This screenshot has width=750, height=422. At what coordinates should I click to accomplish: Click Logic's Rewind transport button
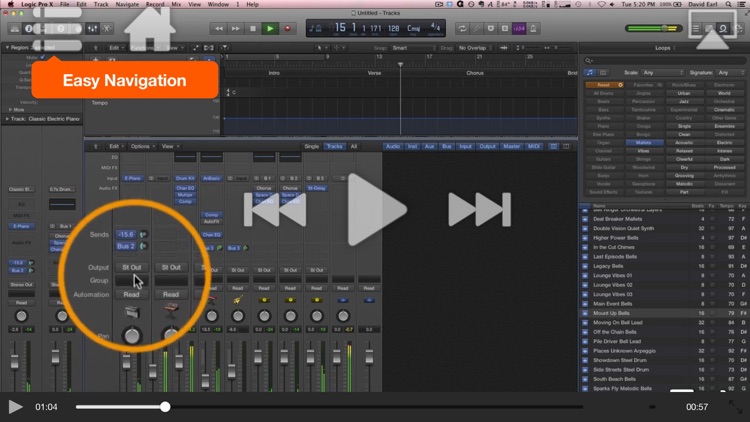(x=219, y=29)
